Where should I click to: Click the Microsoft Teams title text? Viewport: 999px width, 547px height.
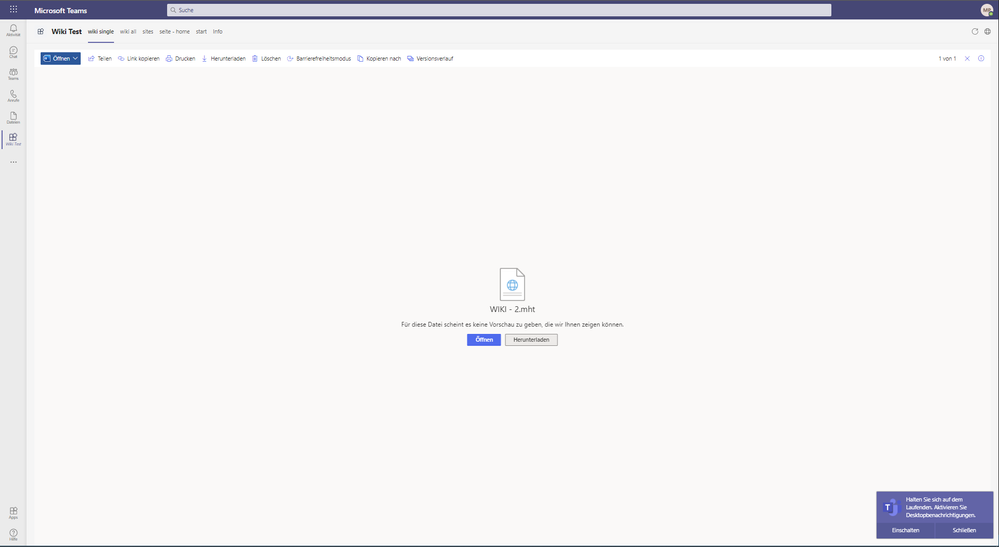pos(61,11)
